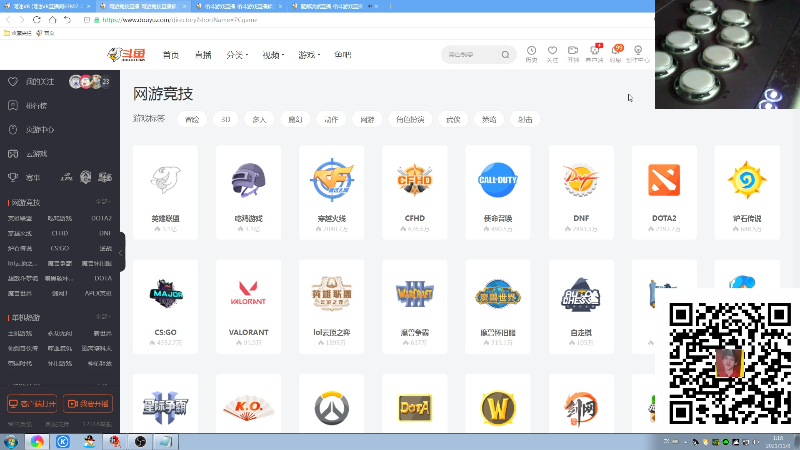
Task: Collapse the sidebar with the arrow handle
Action: point(121,253)
